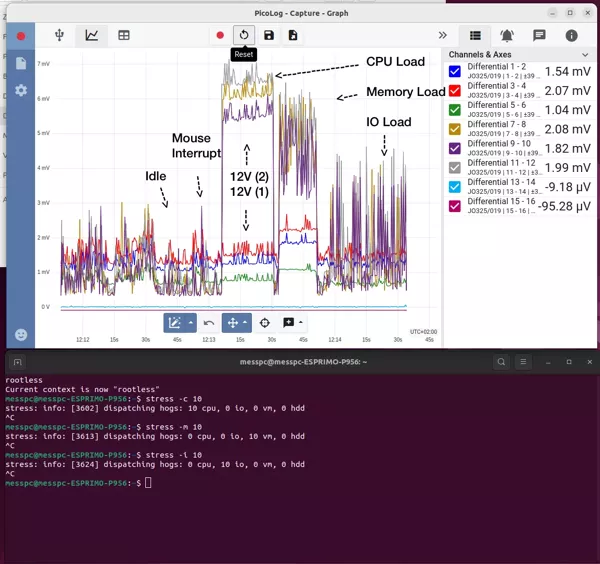Click the -95.28 µV reading
This screenshot has height=564, width=600.
pyautogui.click(x=564, y=206)
